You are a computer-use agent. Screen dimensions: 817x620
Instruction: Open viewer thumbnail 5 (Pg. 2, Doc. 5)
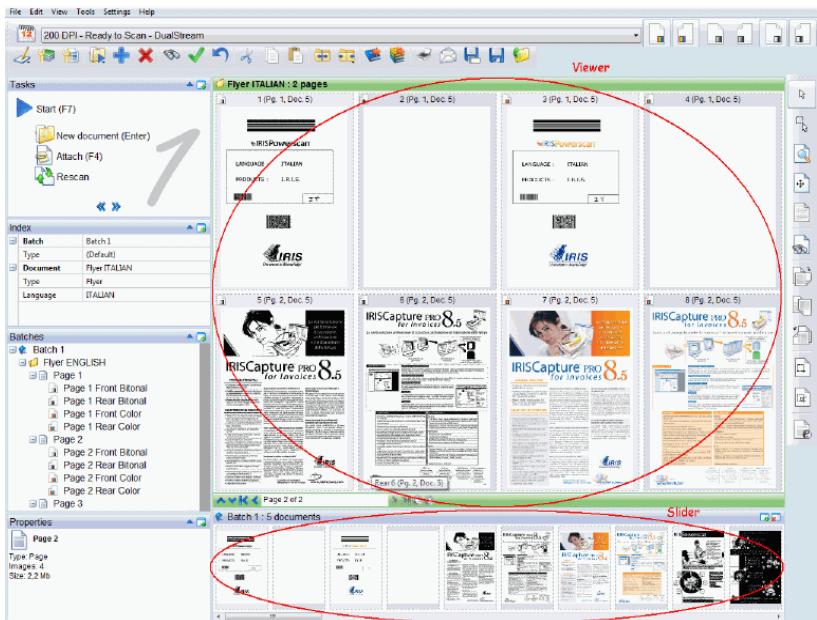(x=284, y=393)
